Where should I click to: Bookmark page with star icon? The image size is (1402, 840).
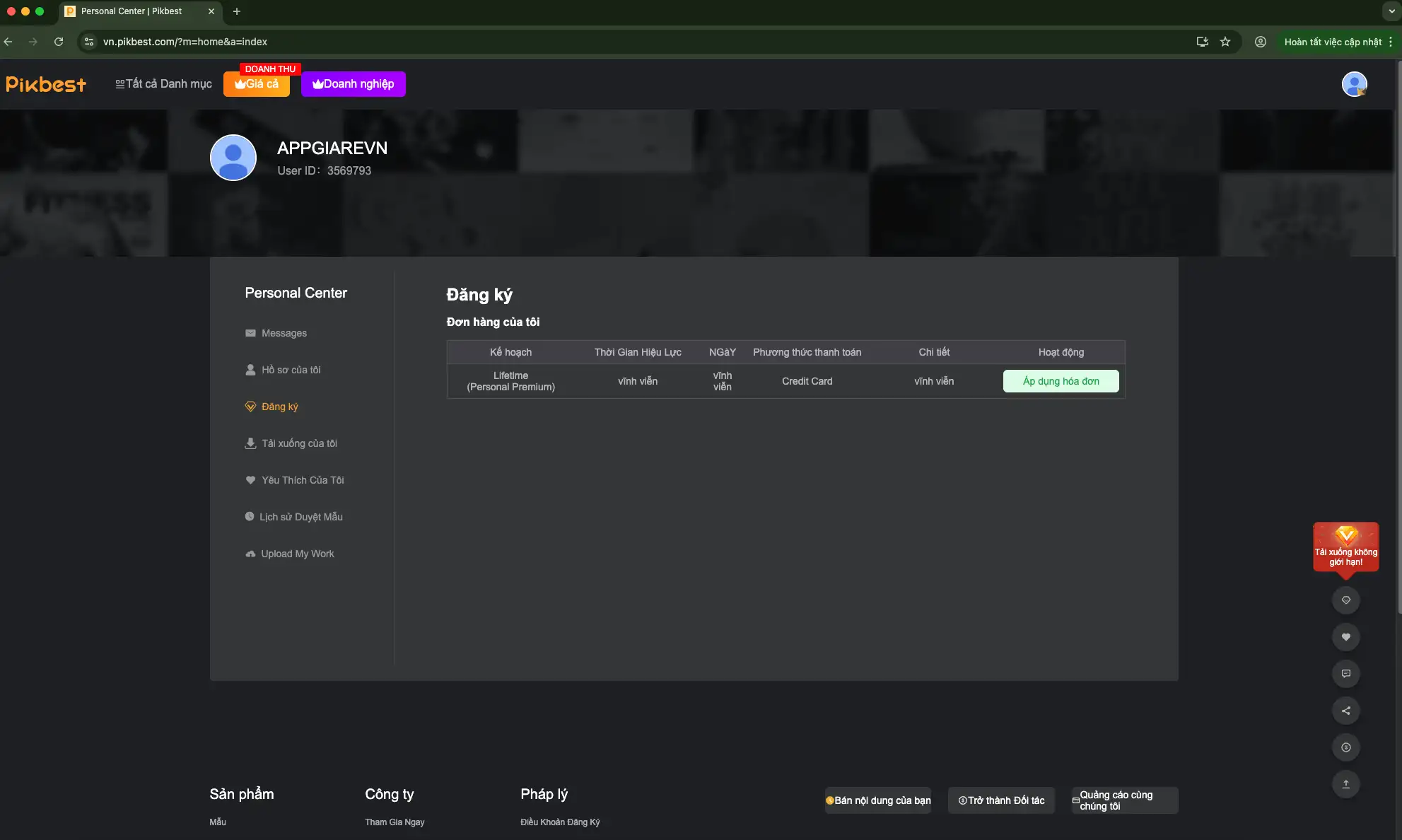point(1225,42)
